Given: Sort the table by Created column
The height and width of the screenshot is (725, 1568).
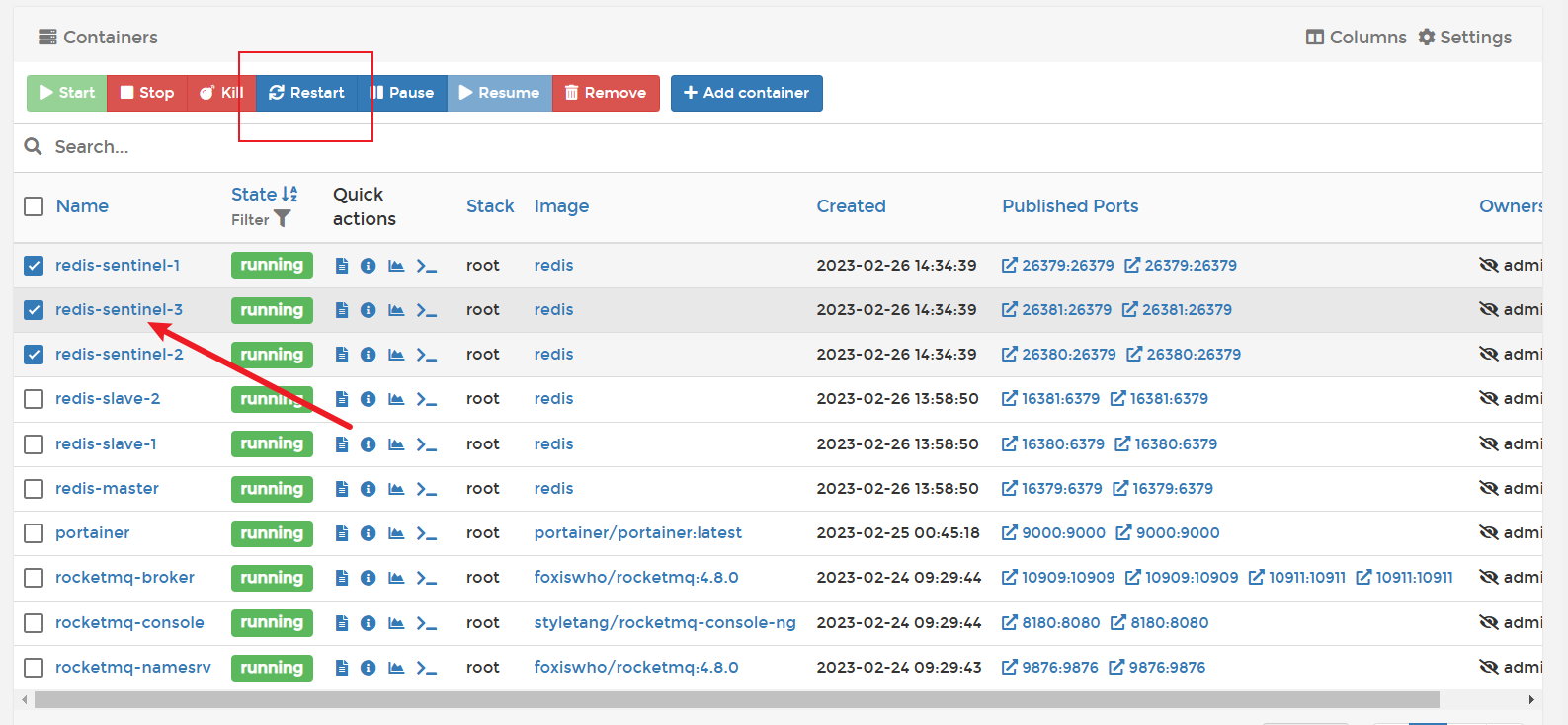Looking at the screenshot, I should 851,206.
